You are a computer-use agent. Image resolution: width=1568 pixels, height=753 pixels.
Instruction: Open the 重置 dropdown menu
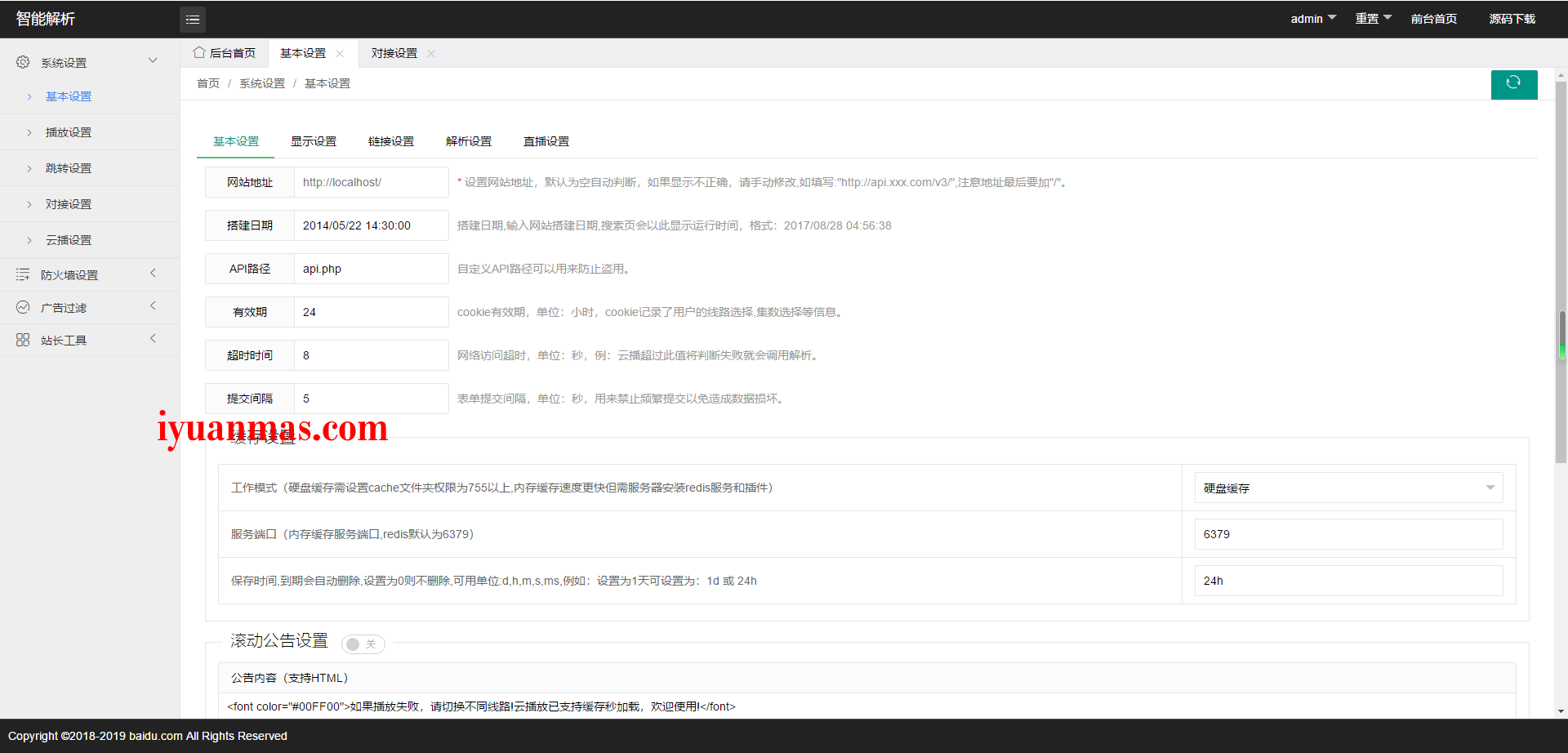coord(1374,19)
